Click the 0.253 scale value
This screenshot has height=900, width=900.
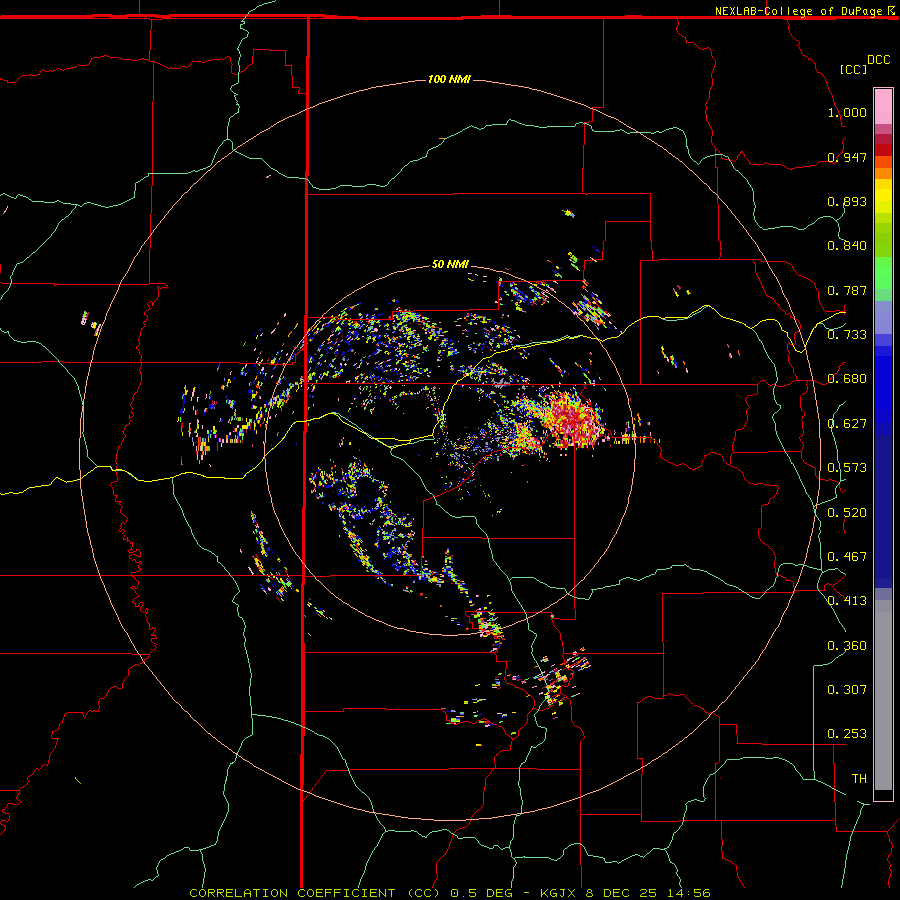847,734
